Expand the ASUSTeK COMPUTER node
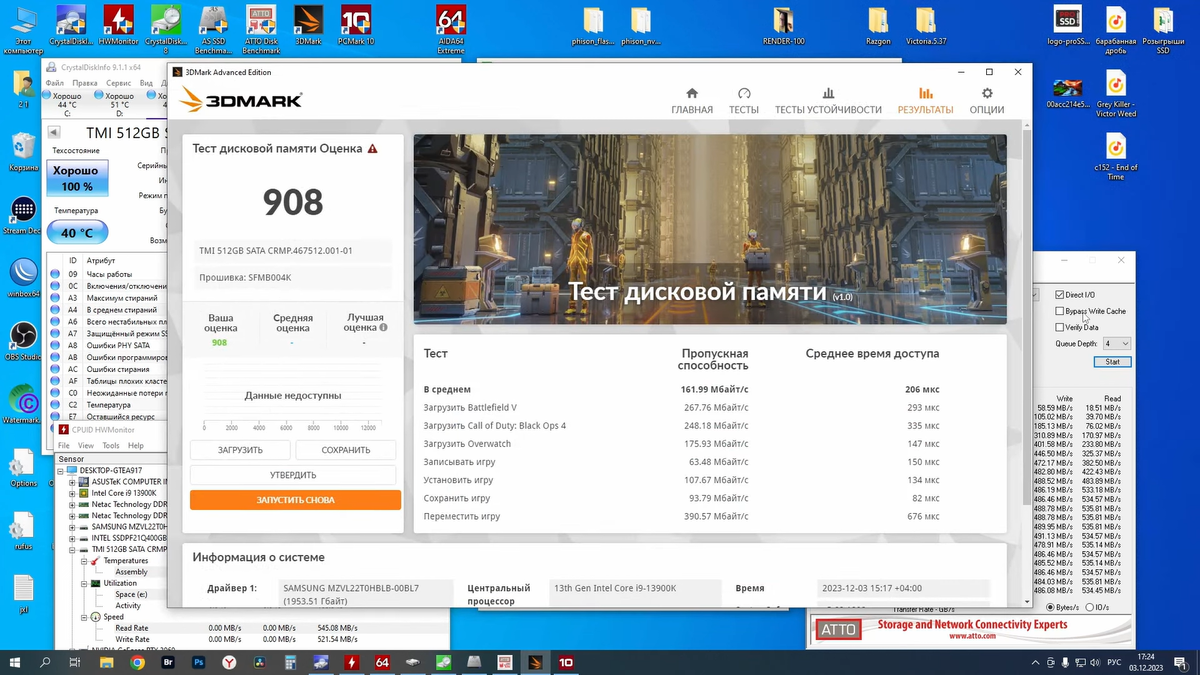The height and width of the screenshot is (675, 1200). pos(72,482)
